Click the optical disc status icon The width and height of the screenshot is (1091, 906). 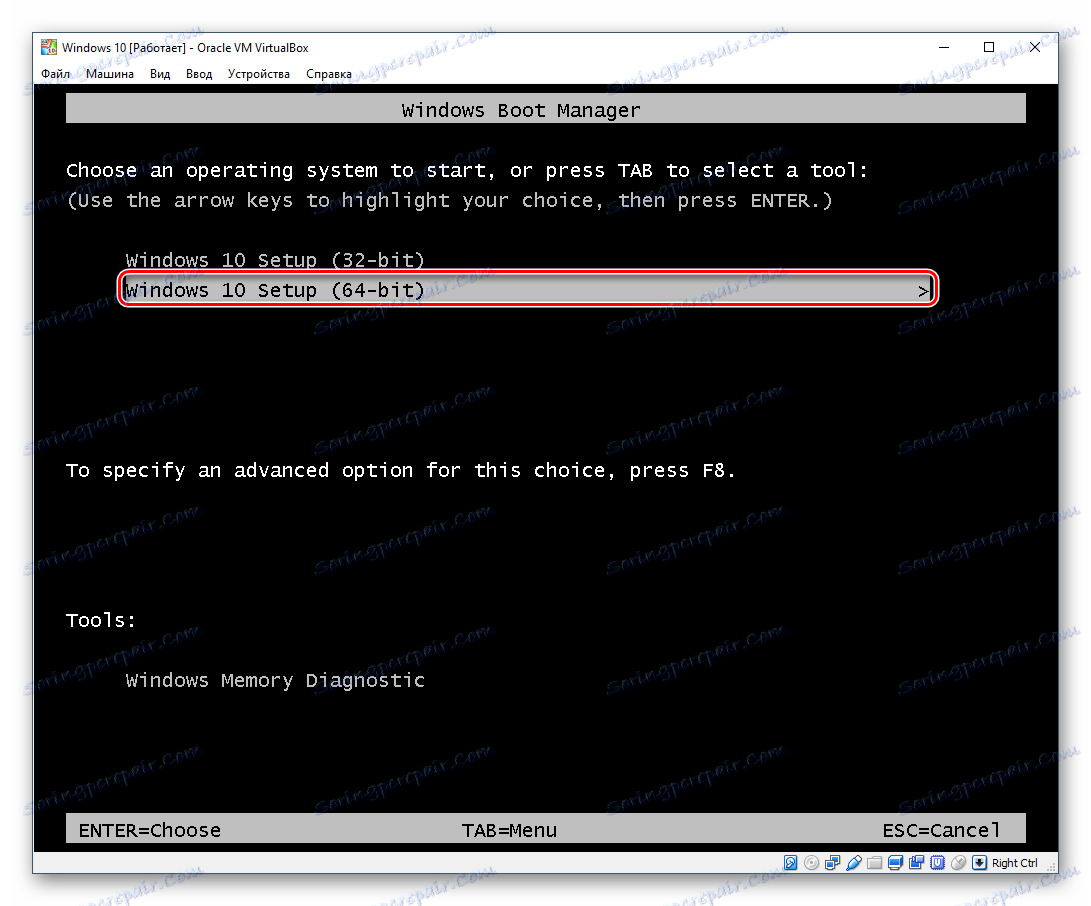point(811,863)
